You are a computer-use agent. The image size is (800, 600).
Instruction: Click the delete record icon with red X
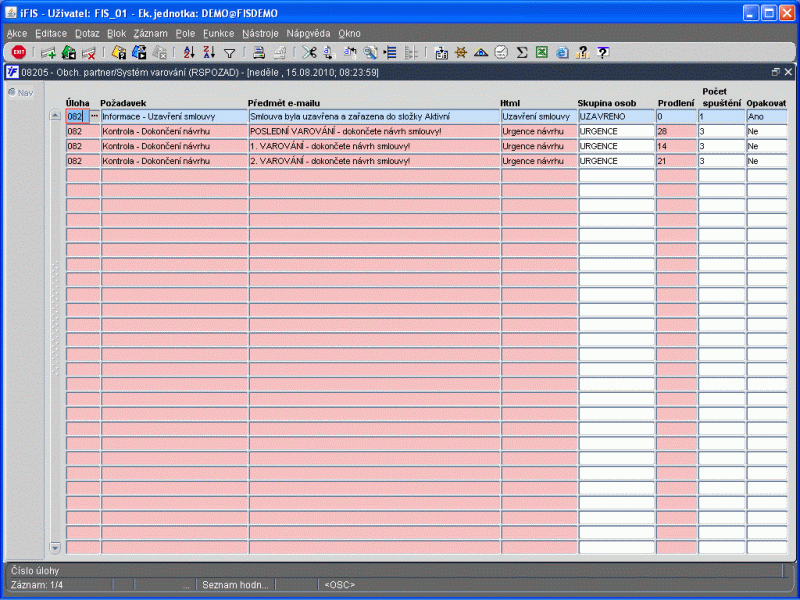[89, 52]
